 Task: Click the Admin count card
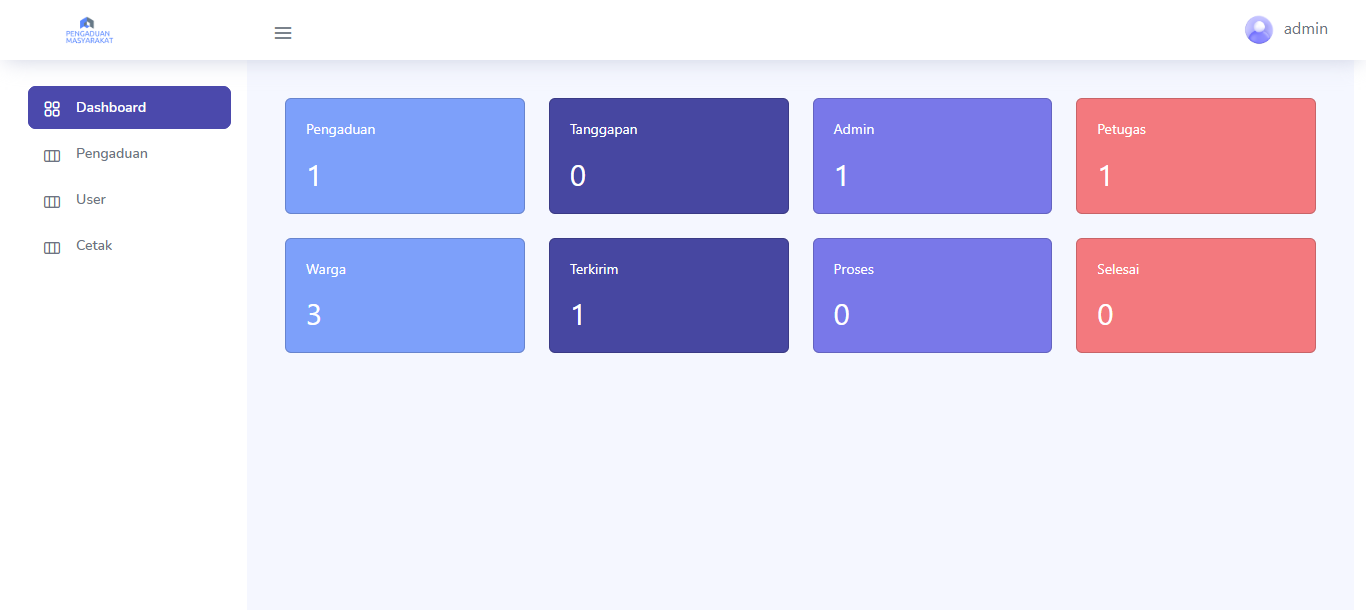coord(932,156)
